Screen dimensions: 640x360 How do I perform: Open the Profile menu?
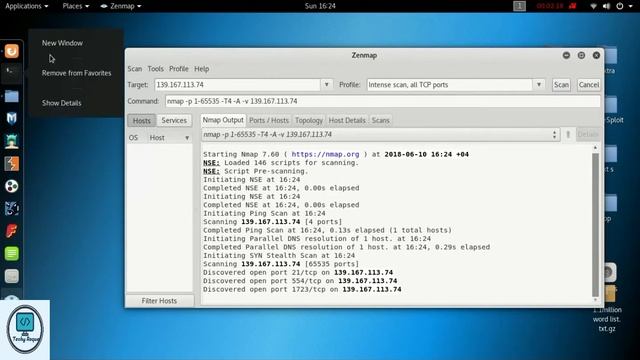179,69
